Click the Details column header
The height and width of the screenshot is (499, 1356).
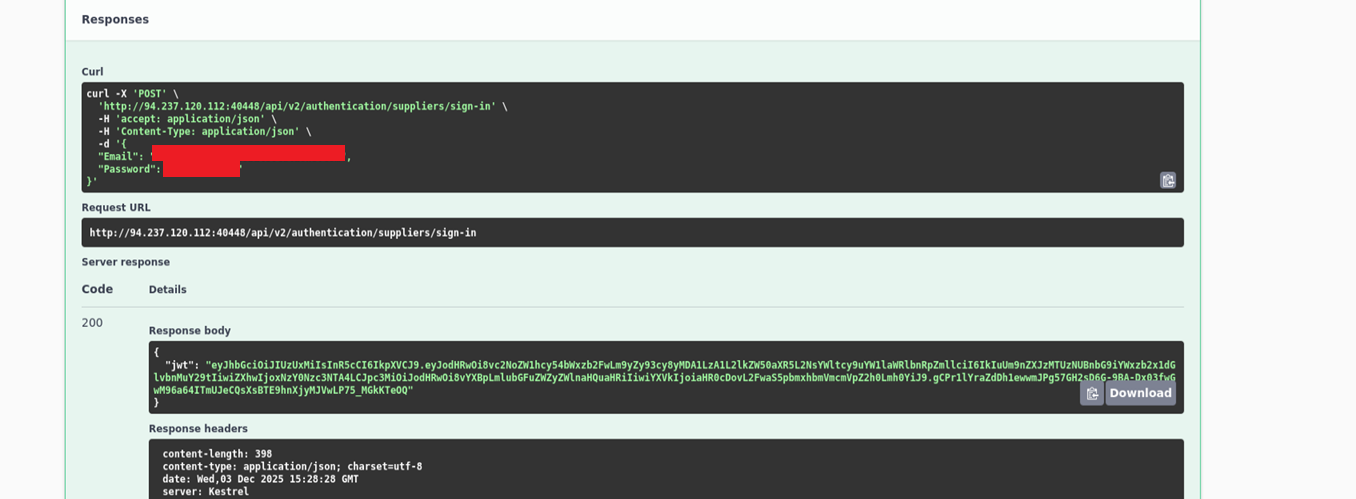pos(167,290)
